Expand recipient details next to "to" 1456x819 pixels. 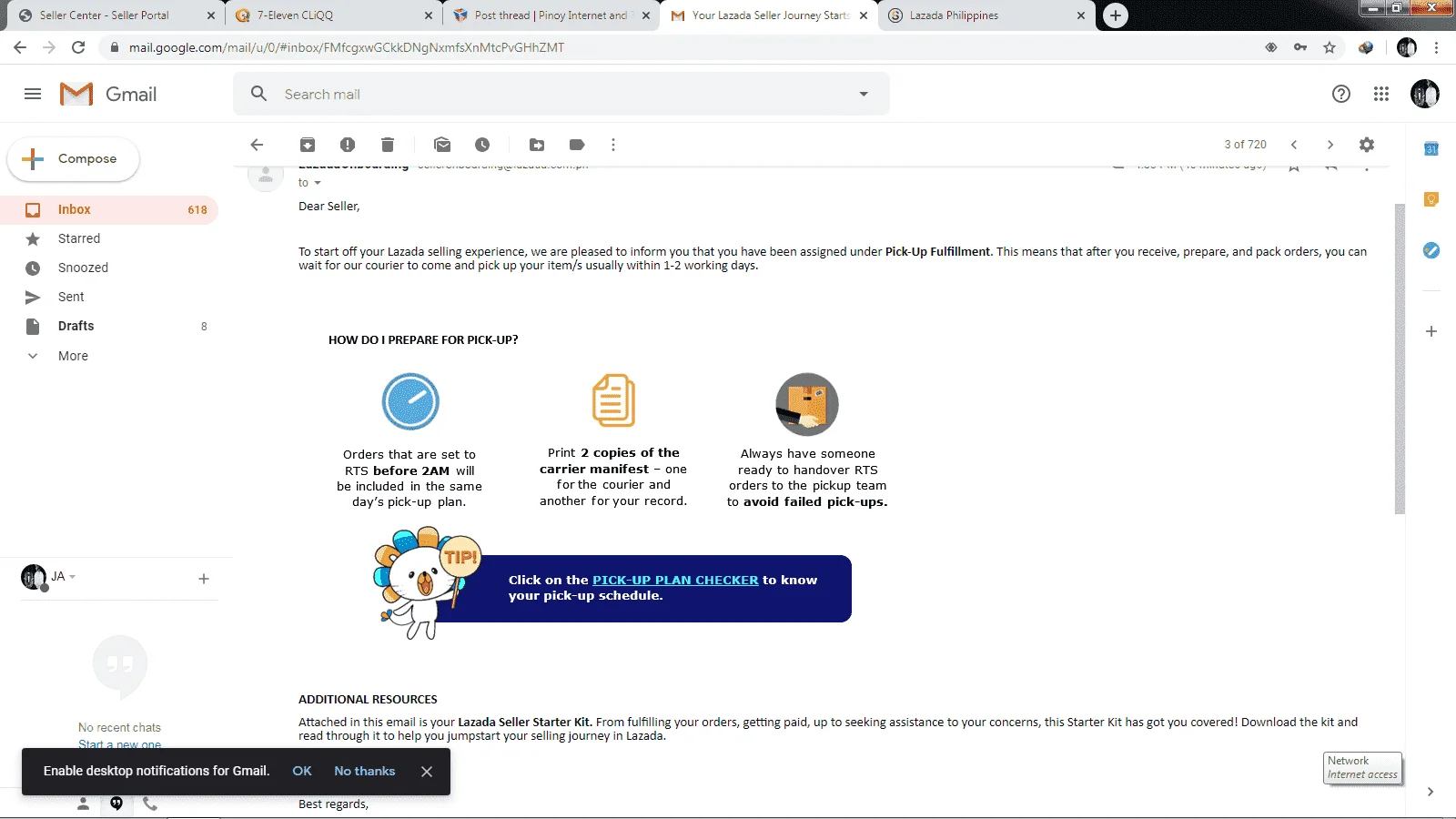[318, 183]
